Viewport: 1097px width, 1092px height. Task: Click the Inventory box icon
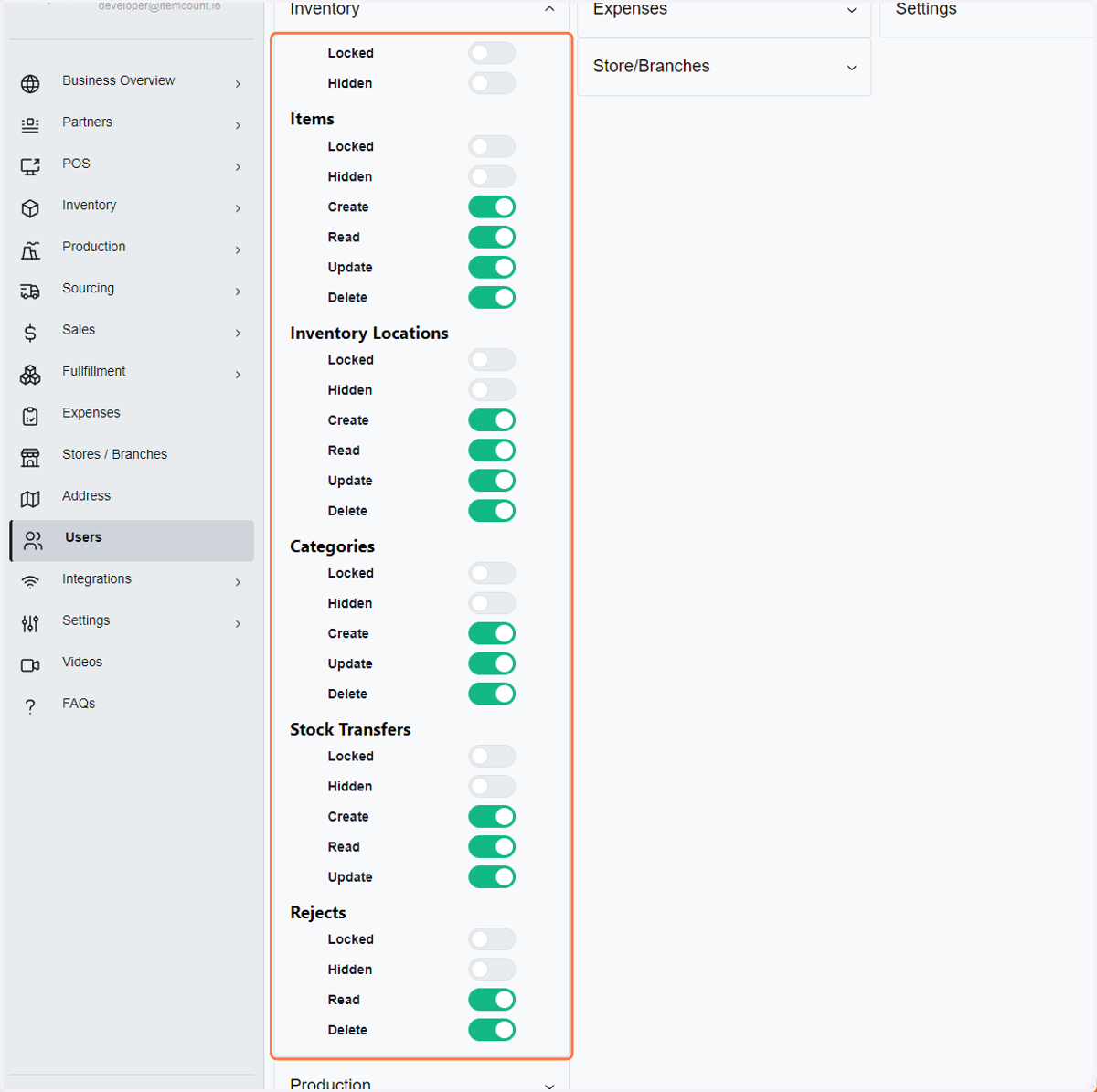pyautogui.click(x=30, y=208)
